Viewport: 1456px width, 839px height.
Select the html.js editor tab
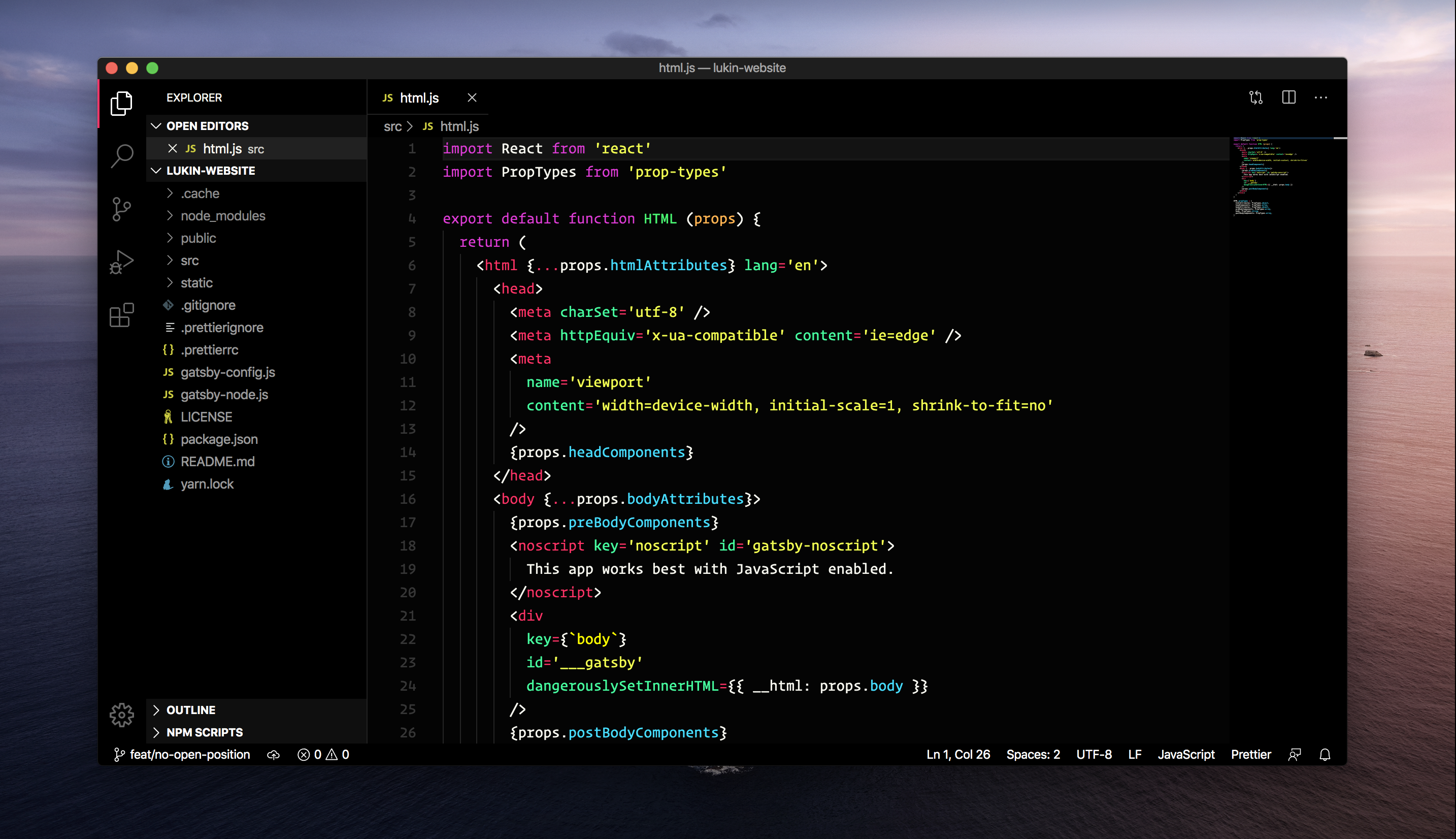[x=419, y=98]
